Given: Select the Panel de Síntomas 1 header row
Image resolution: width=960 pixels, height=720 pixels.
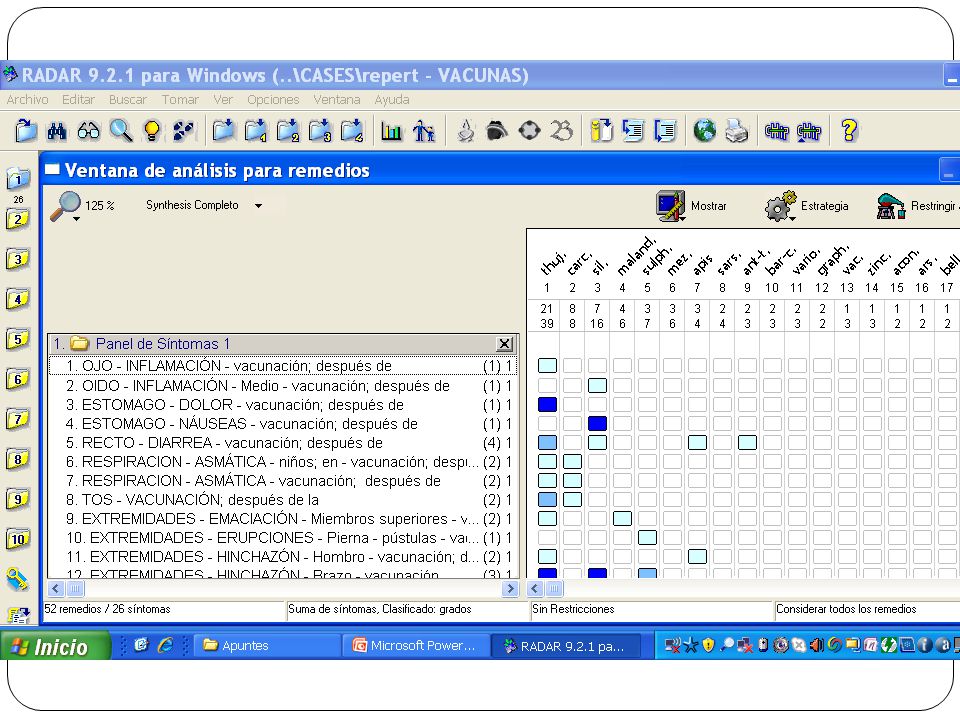Looking at the screenshot, I should tap(283, 344).
